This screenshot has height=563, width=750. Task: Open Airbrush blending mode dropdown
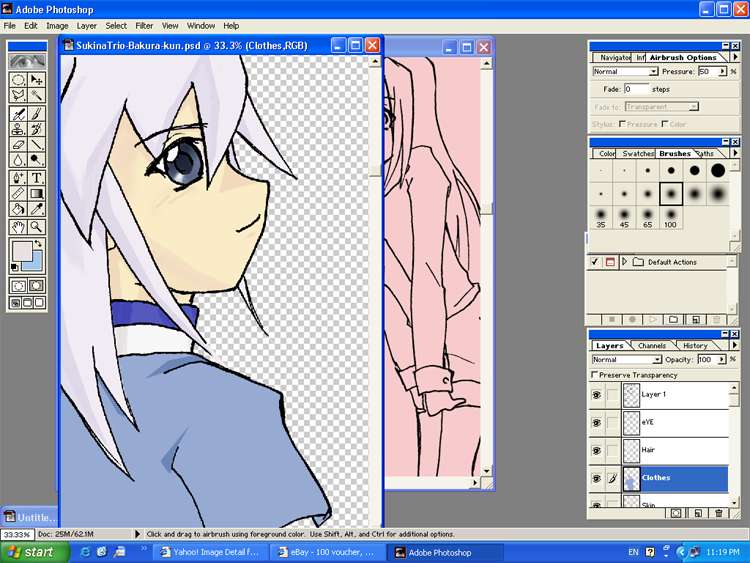(x=653, y=71)
